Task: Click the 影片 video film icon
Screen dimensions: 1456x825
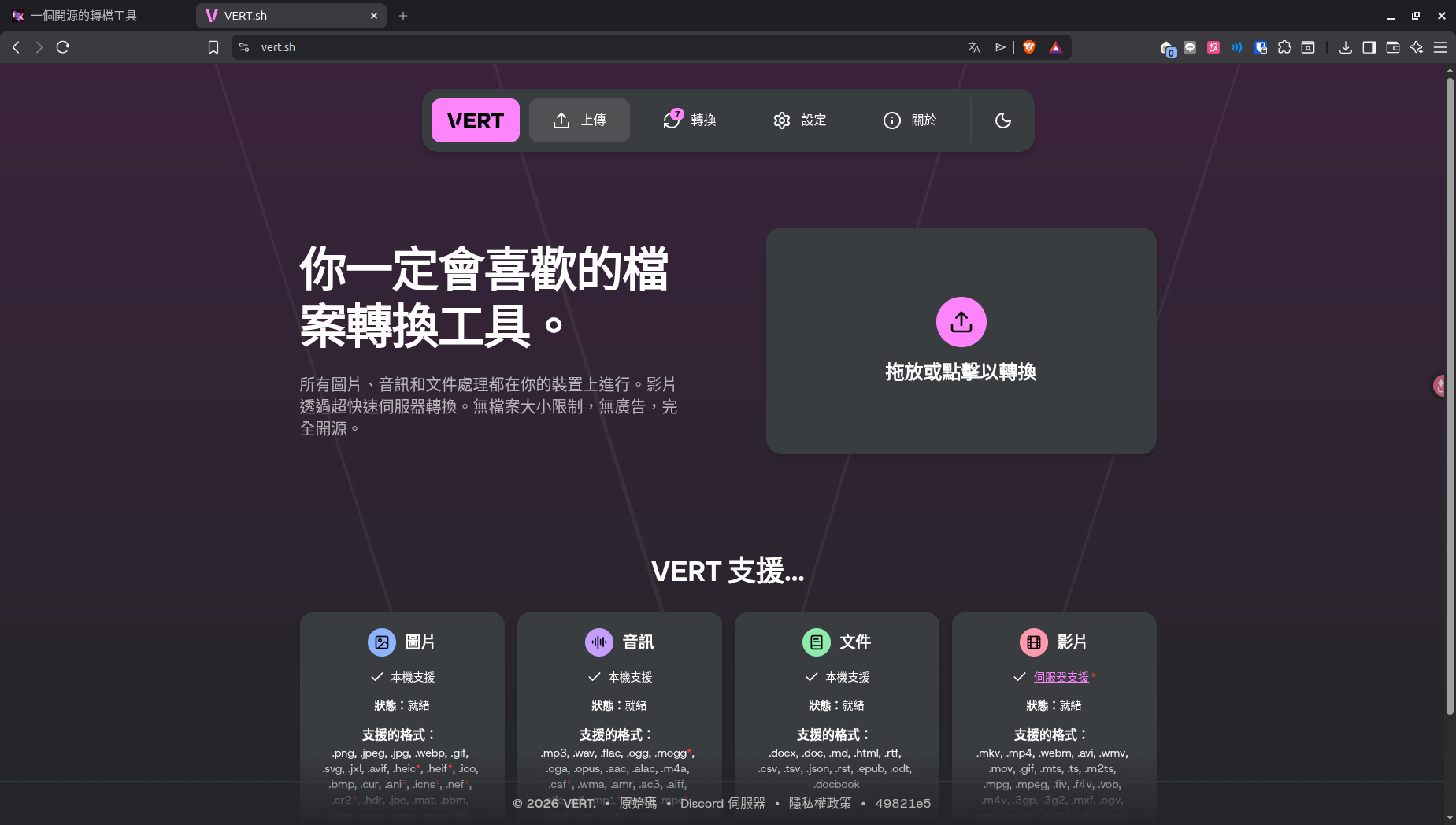Action: [x=1034, y=642]
